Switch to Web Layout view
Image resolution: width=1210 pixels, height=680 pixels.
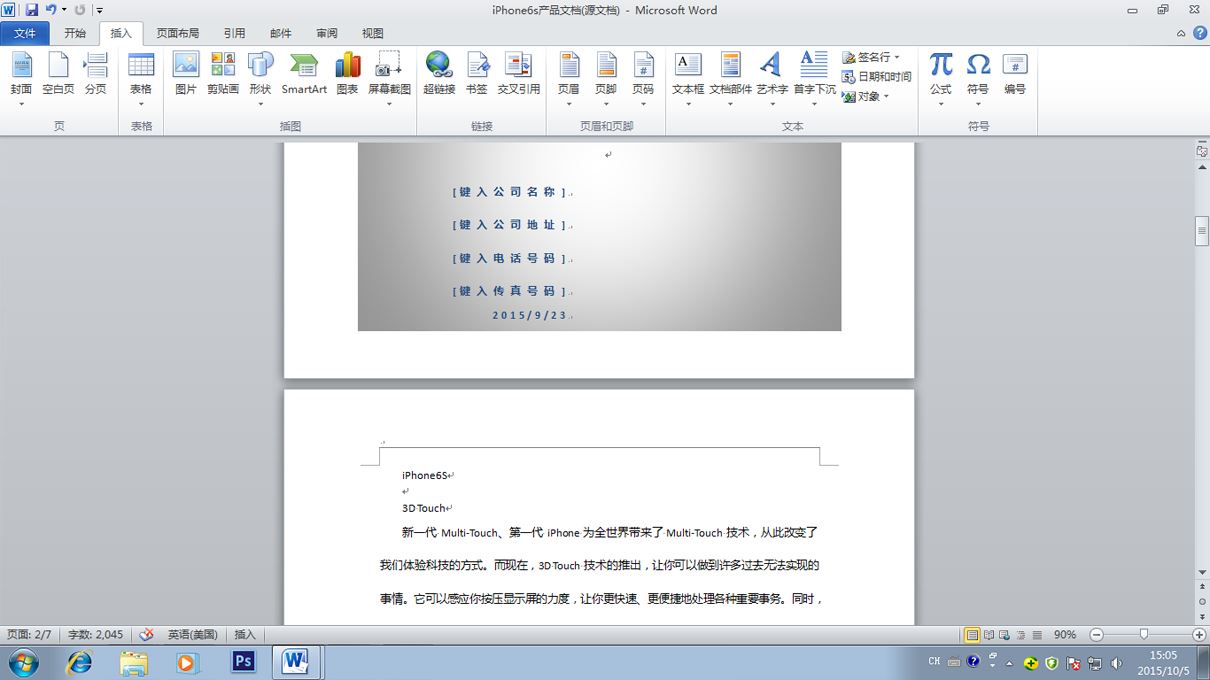tap(1005, 634)
